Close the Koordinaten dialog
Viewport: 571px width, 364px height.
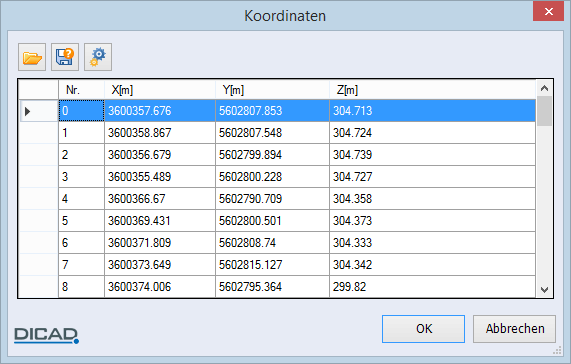[548, 12]
